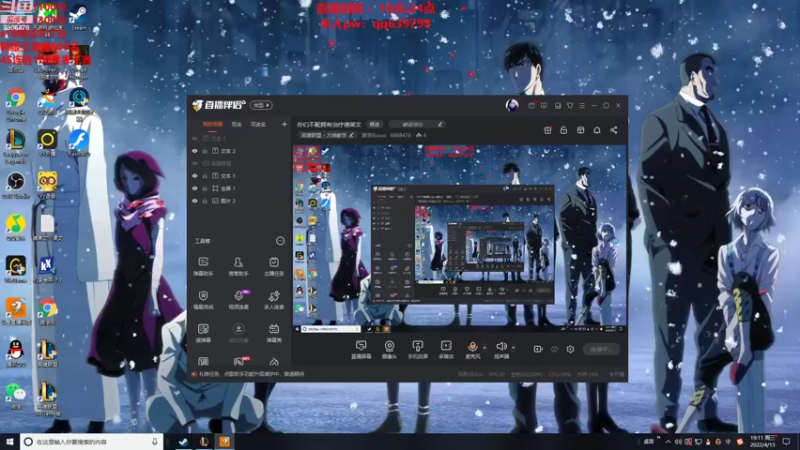Open the notification bell above the preview

tap(597, 130)
